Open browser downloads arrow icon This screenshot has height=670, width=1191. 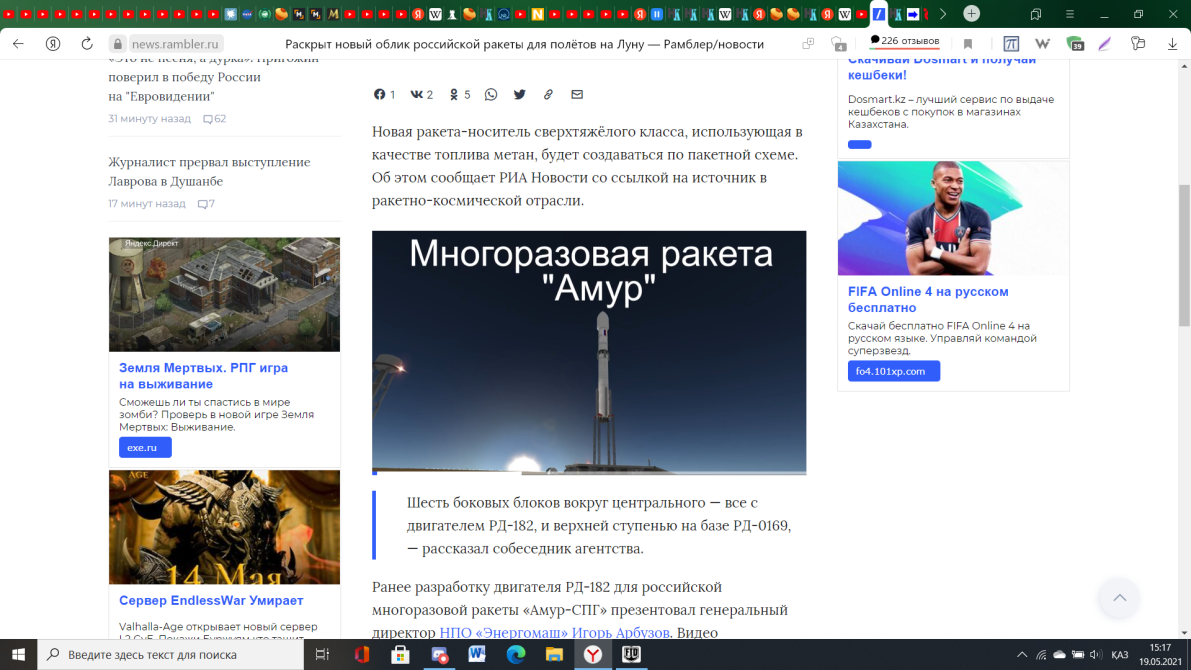click(x=1172, y=44)
